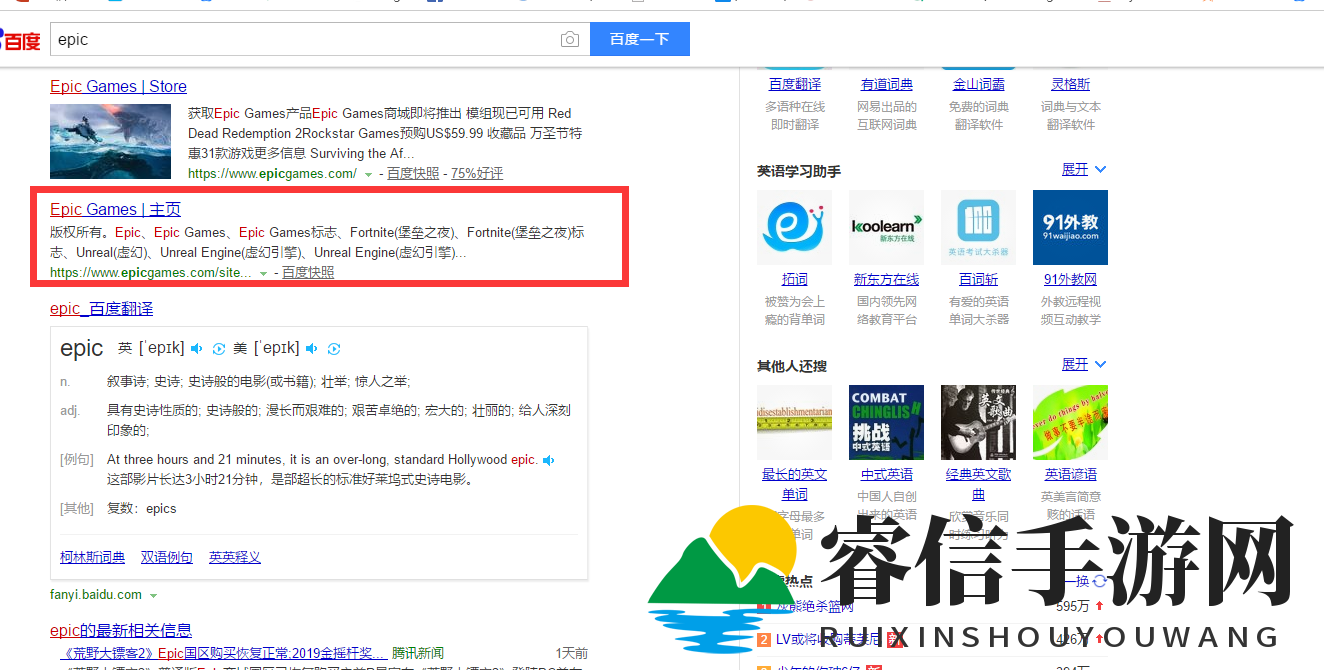Click the repeat-play icon after British phonetic
1324x670 pixels.
pos(219,348)
